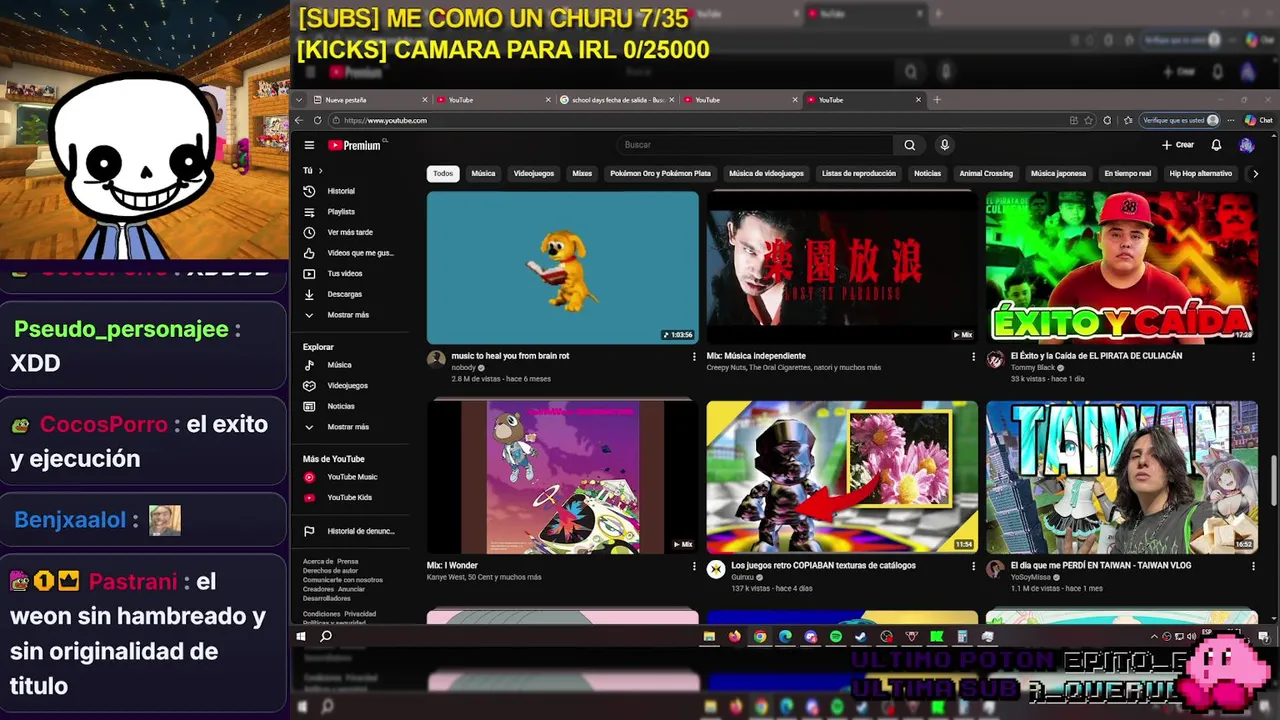Open El Éxito y la Caída video thumbnail

click(1122, 268)
